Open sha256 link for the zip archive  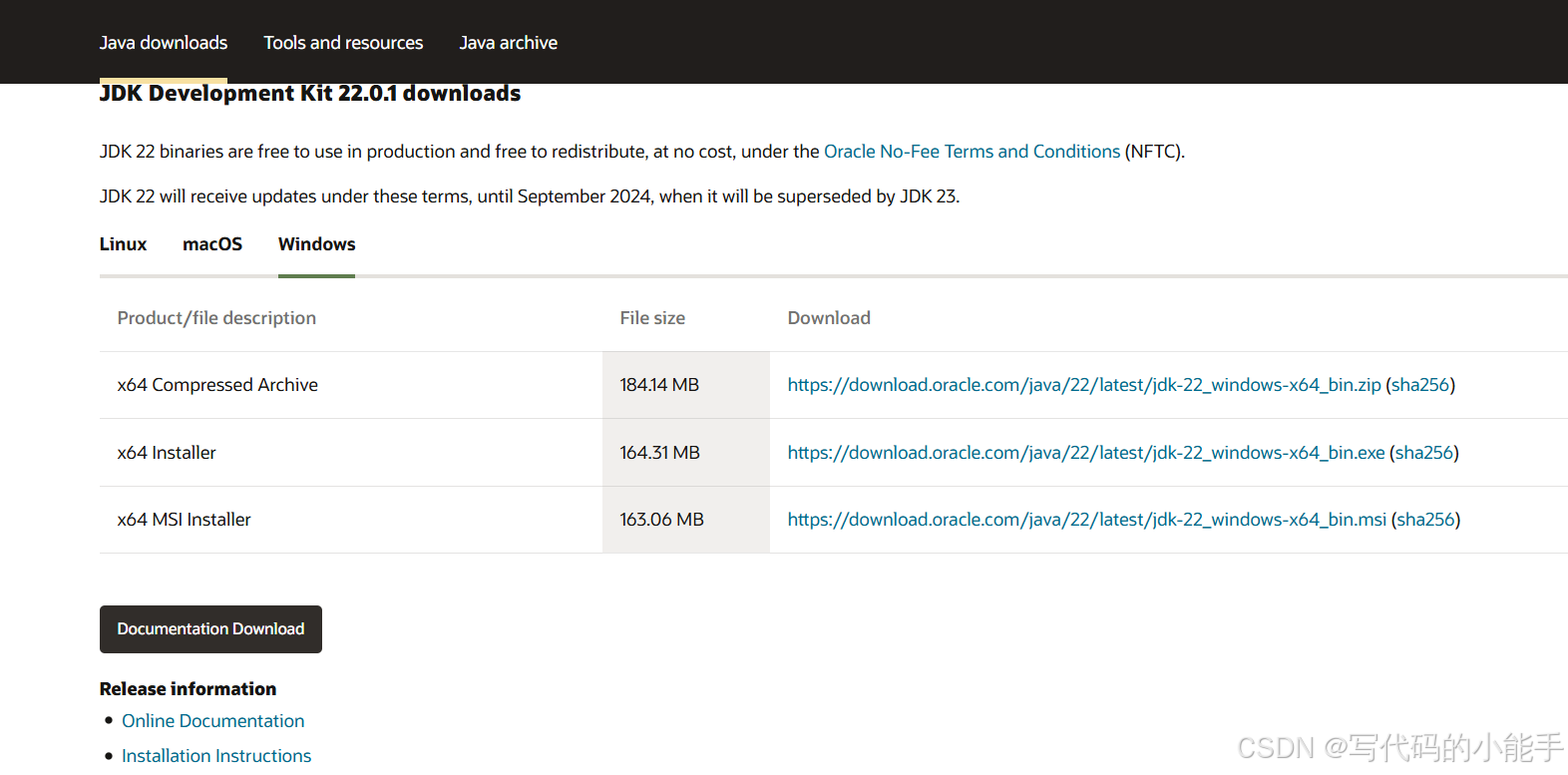[x=1420, y=385]
